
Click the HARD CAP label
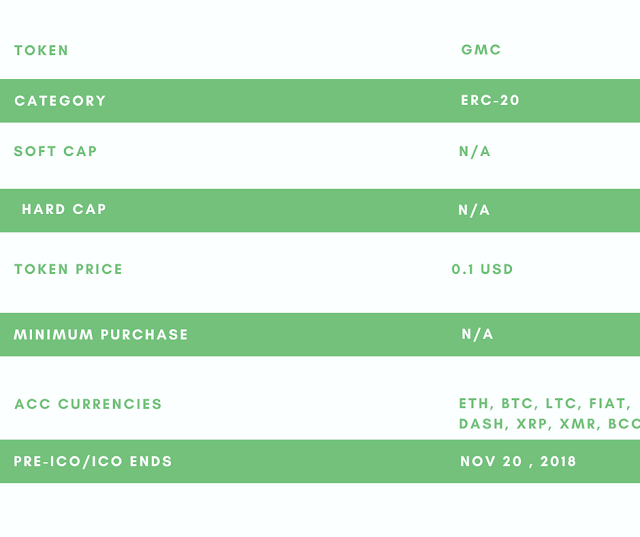coord(64,210)
